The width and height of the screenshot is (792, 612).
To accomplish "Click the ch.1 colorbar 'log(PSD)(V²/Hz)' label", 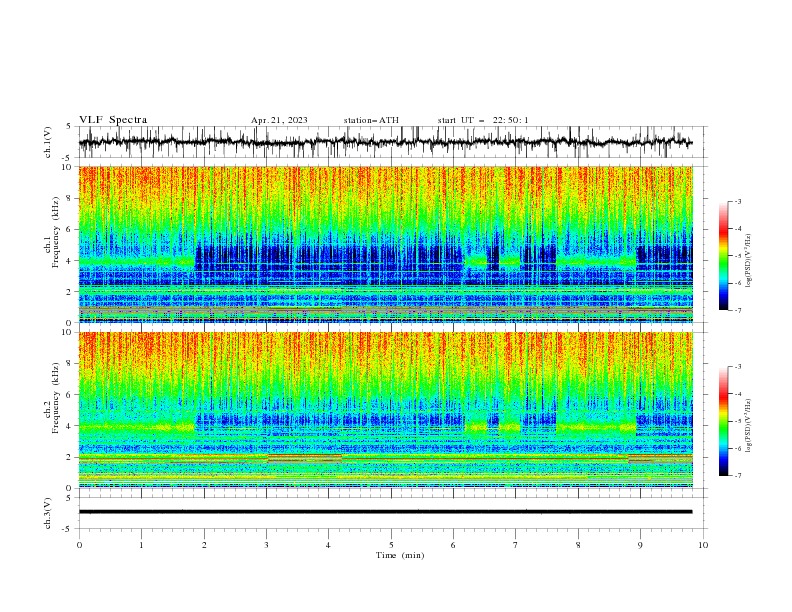I will tap(749, 261).
